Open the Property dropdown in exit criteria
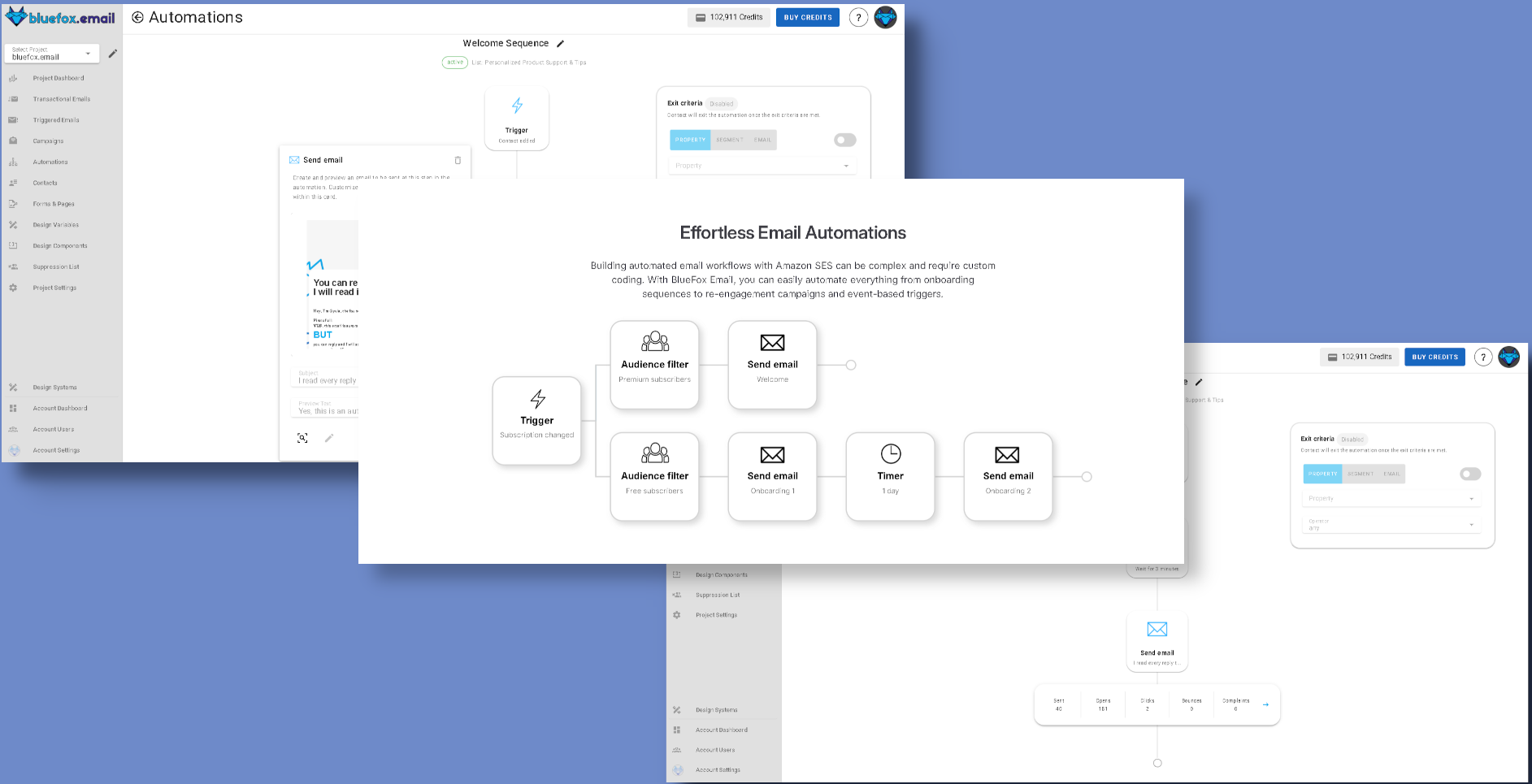 [762, 165]
